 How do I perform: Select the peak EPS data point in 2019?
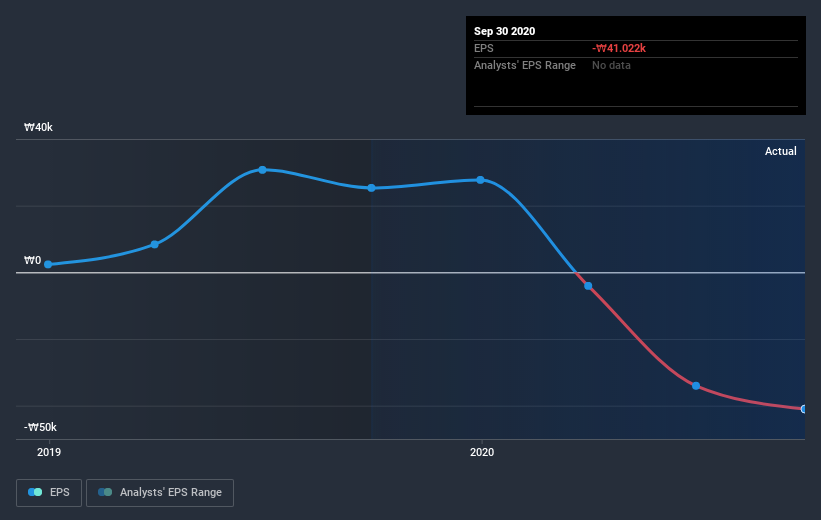262,170
